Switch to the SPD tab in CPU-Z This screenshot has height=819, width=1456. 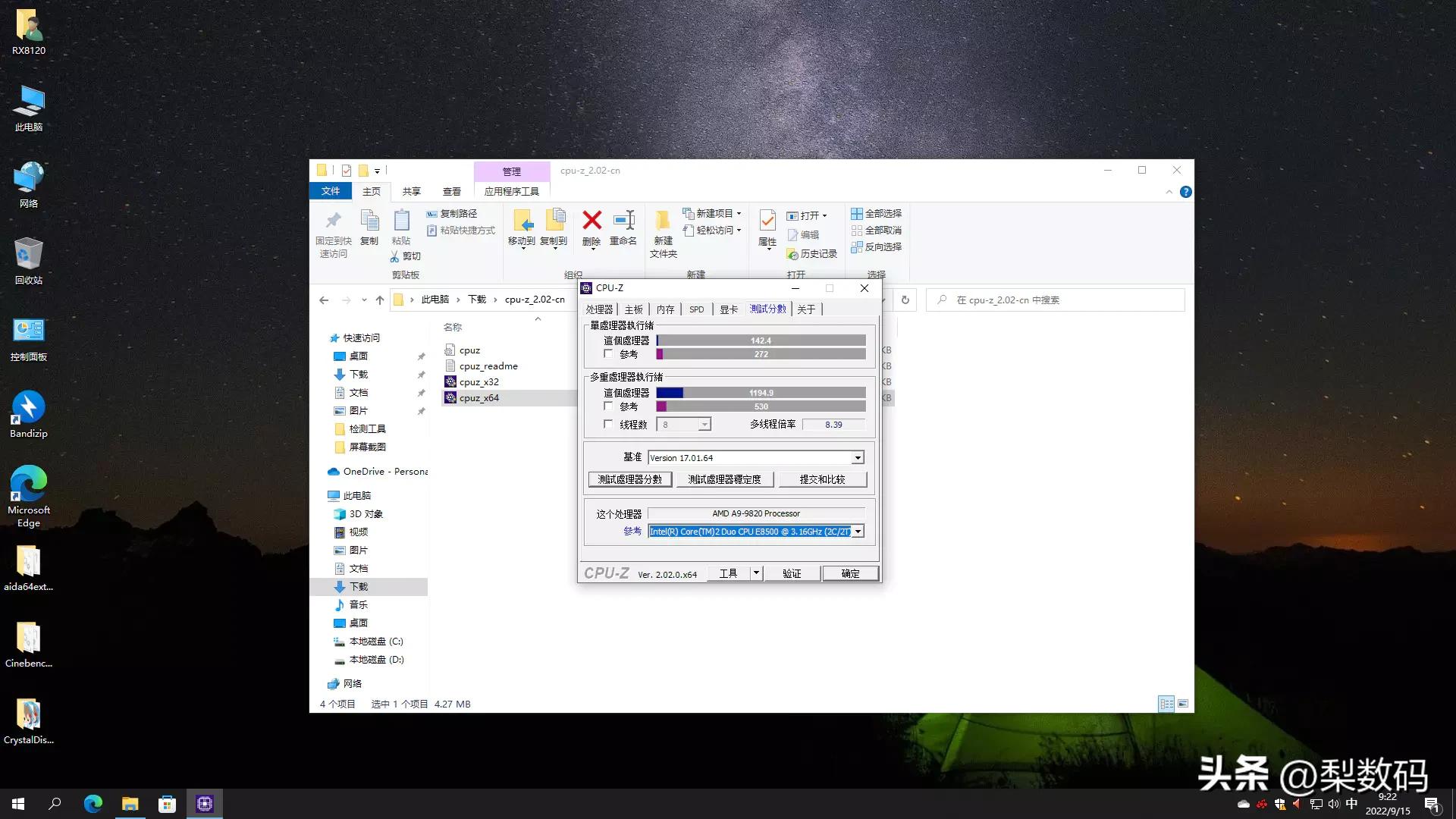point(696,309)
